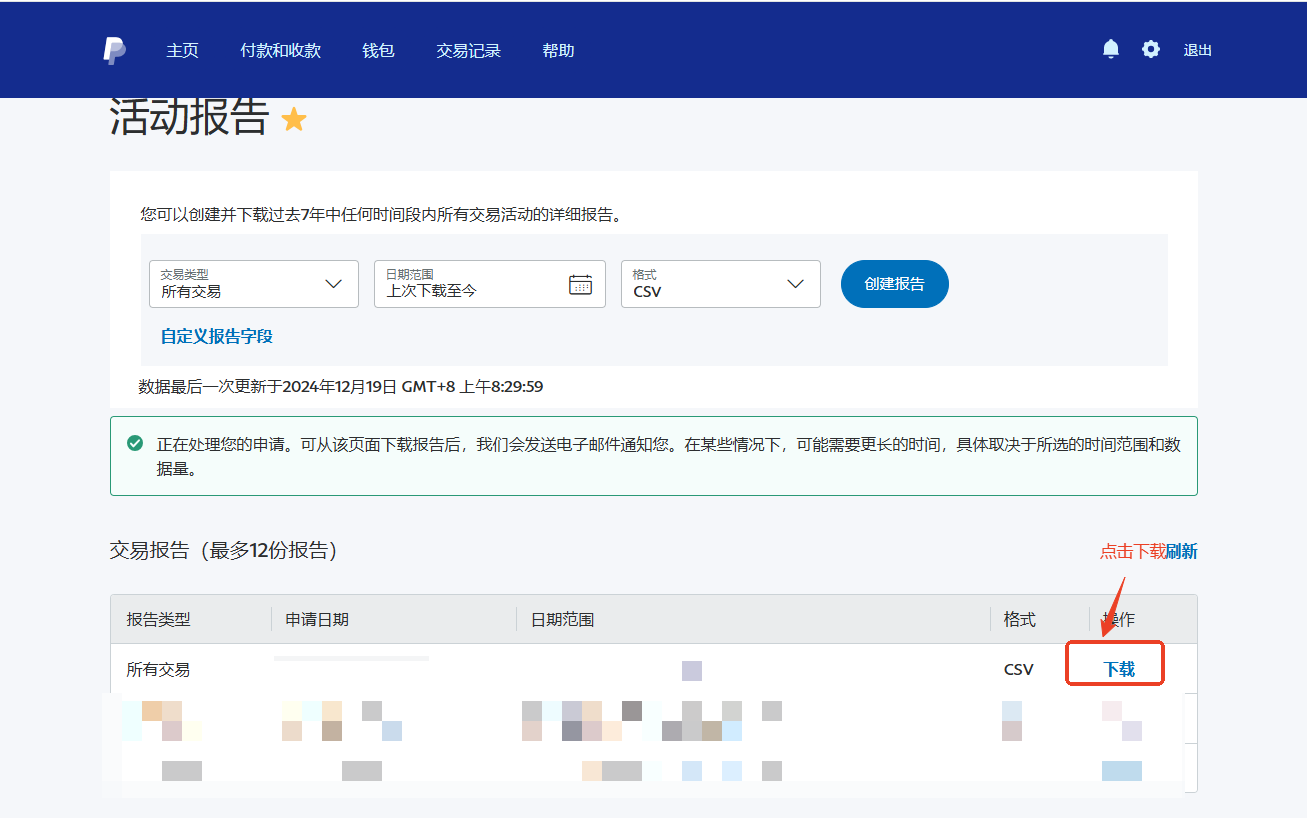Click the favorite star beside 活动报告

tap(294, 120)
